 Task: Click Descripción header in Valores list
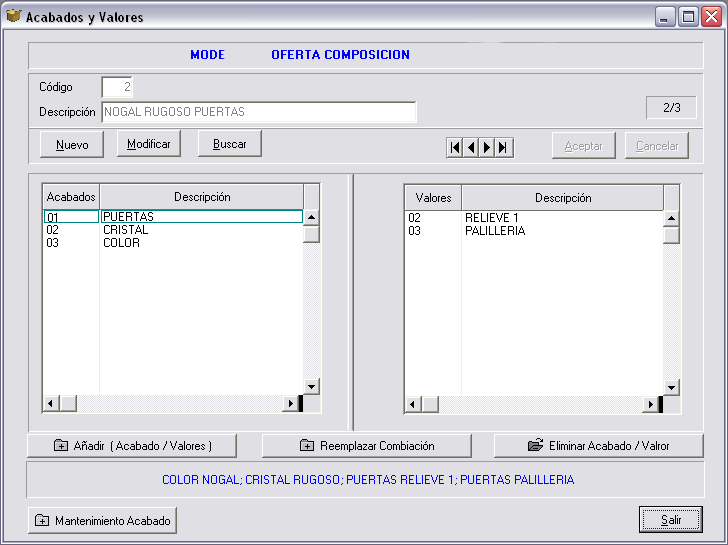[x=563, y=198]
